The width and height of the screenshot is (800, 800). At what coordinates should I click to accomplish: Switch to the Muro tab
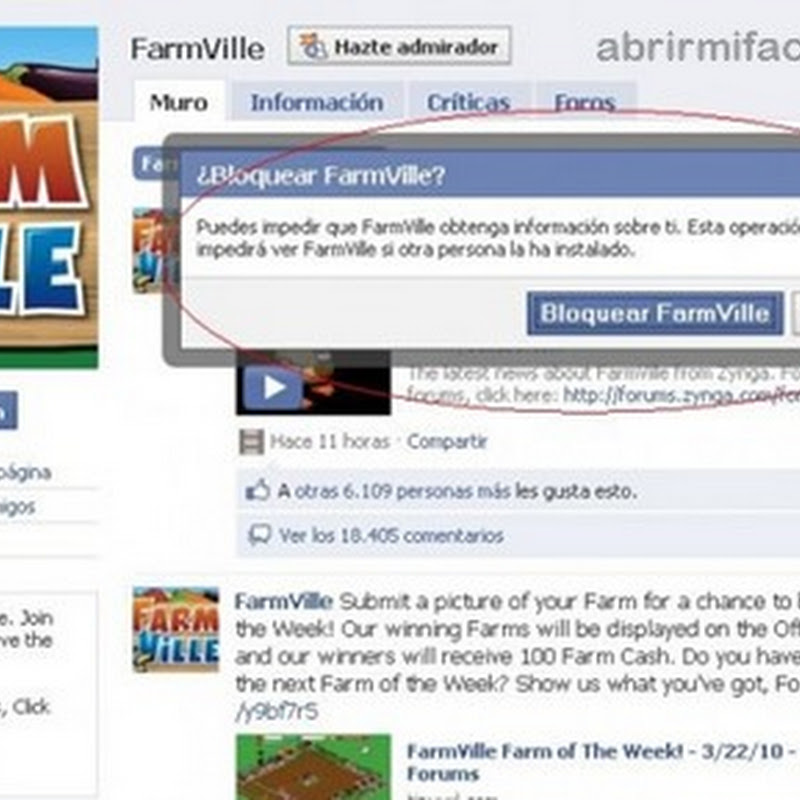(179, 102)
